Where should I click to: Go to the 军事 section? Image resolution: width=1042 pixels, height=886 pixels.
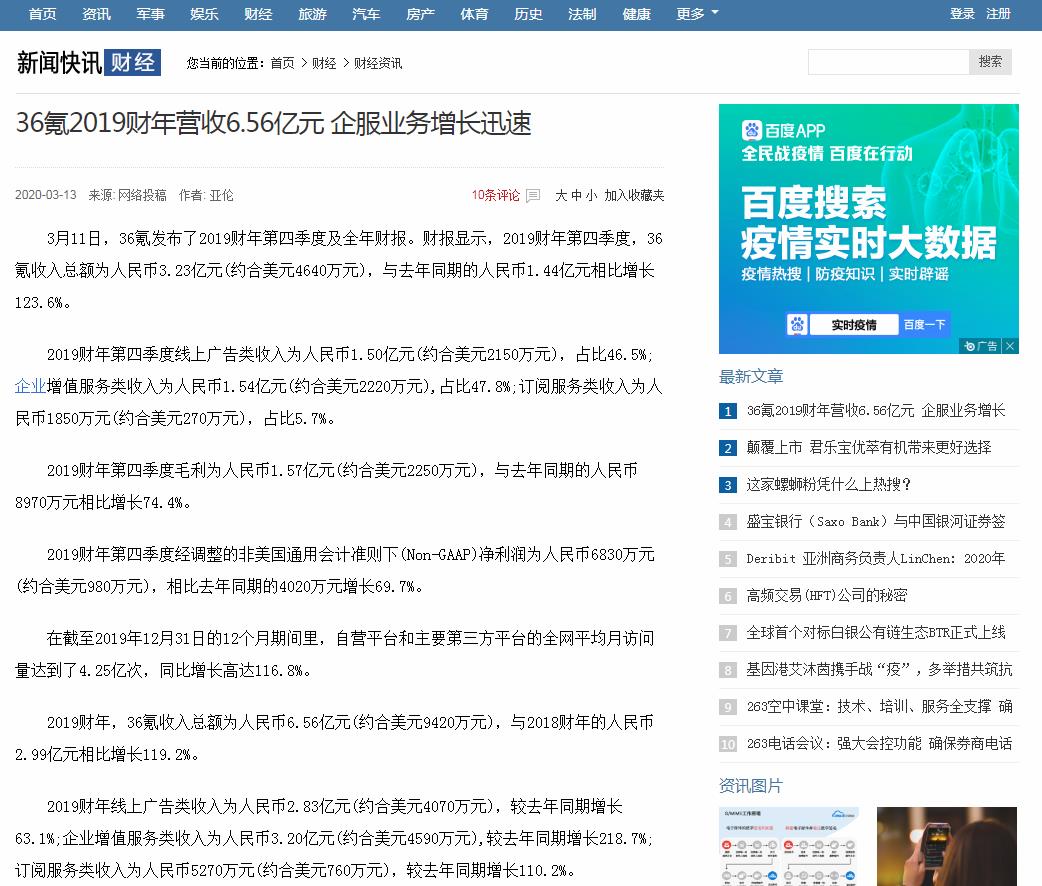pyautogui.click(x=150, y=14)
